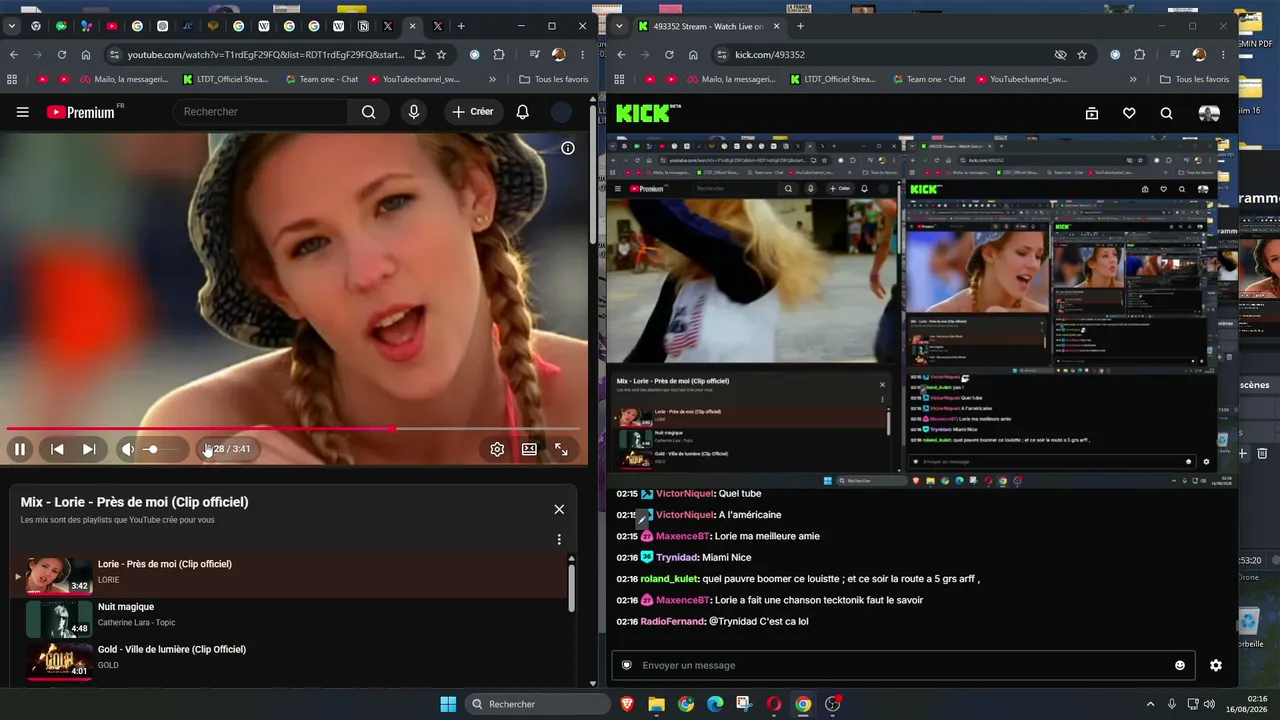Close the Mix playlist panel

559,509
